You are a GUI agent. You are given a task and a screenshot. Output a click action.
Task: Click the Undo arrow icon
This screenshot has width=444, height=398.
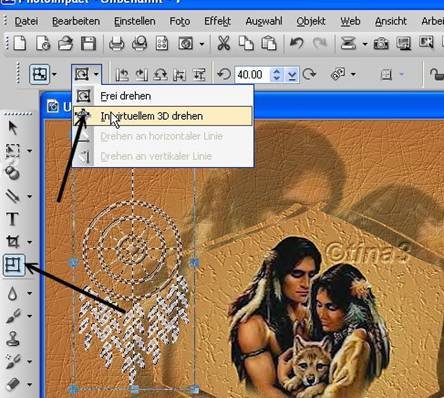[296, 43]
